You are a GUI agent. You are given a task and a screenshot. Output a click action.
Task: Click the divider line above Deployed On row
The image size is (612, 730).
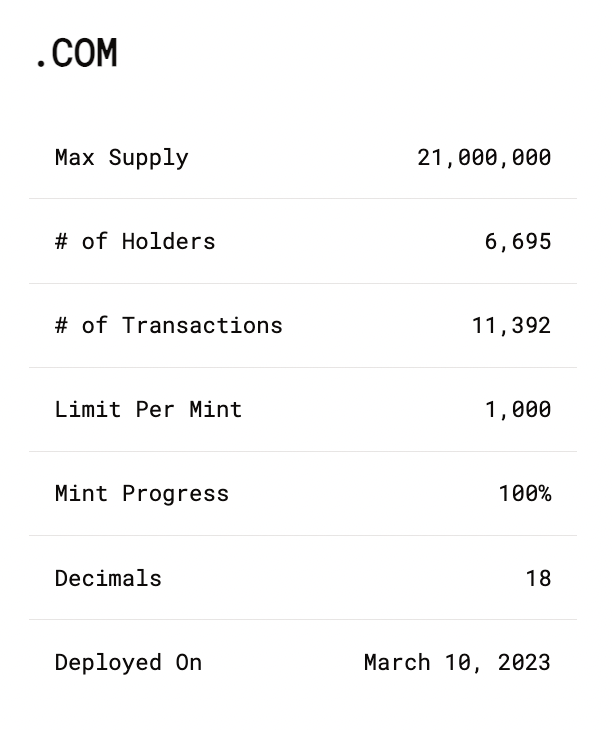click(x=303, y=619)
